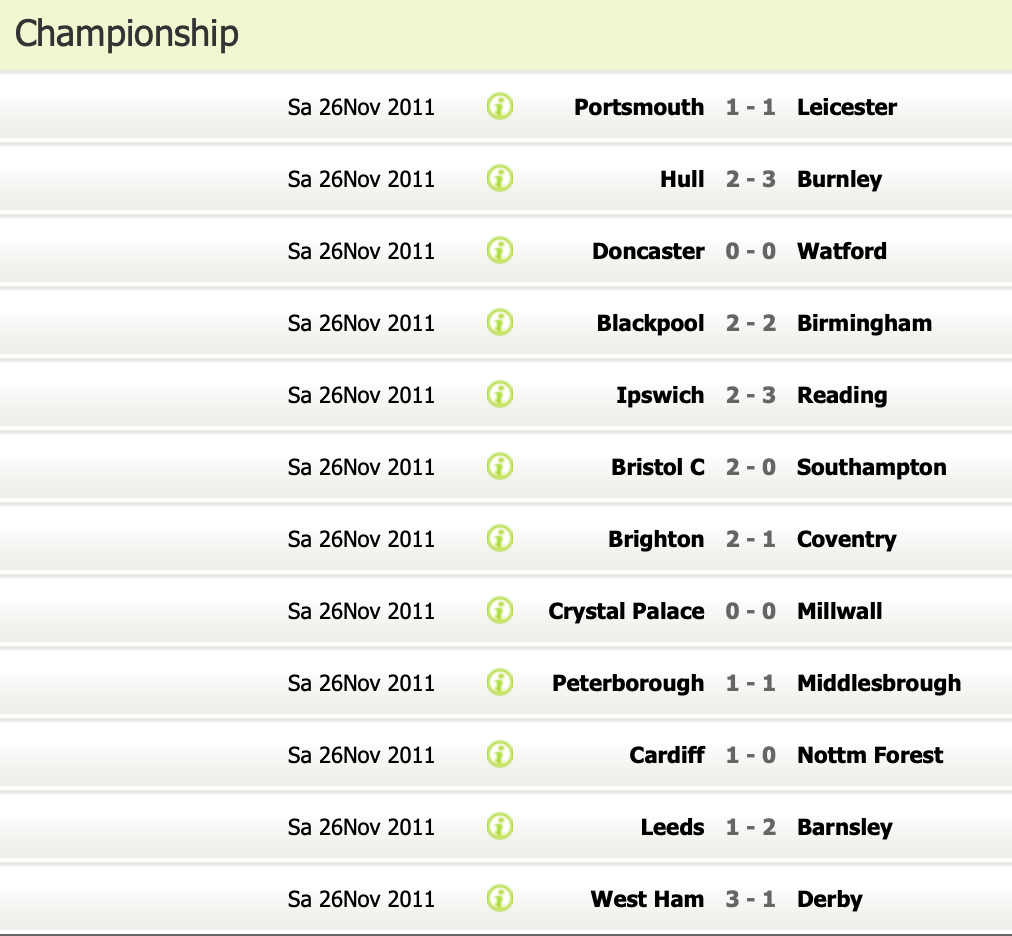
Task: Open info icon for Crystal Palace match
Action: pos(500,610)
